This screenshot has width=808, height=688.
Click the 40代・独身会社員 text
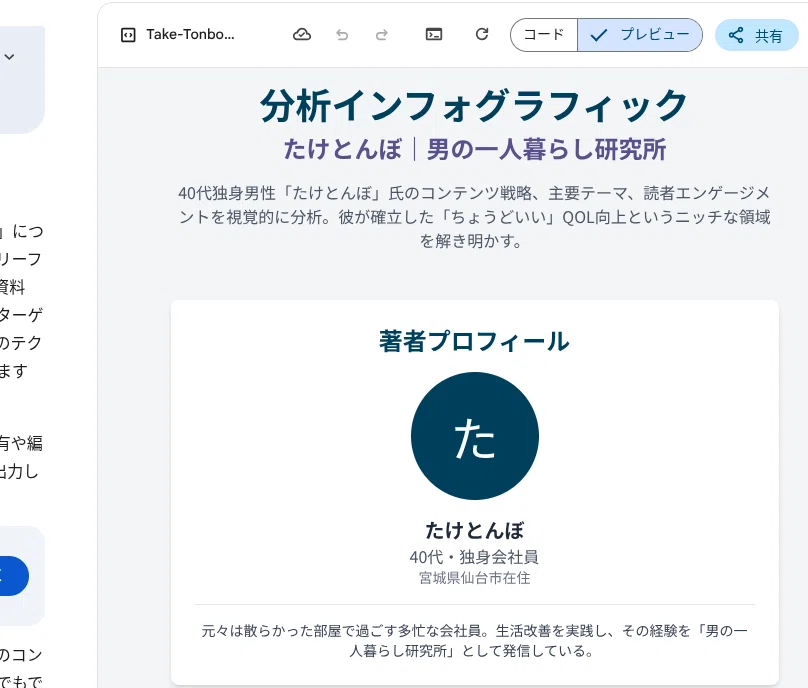474,557
